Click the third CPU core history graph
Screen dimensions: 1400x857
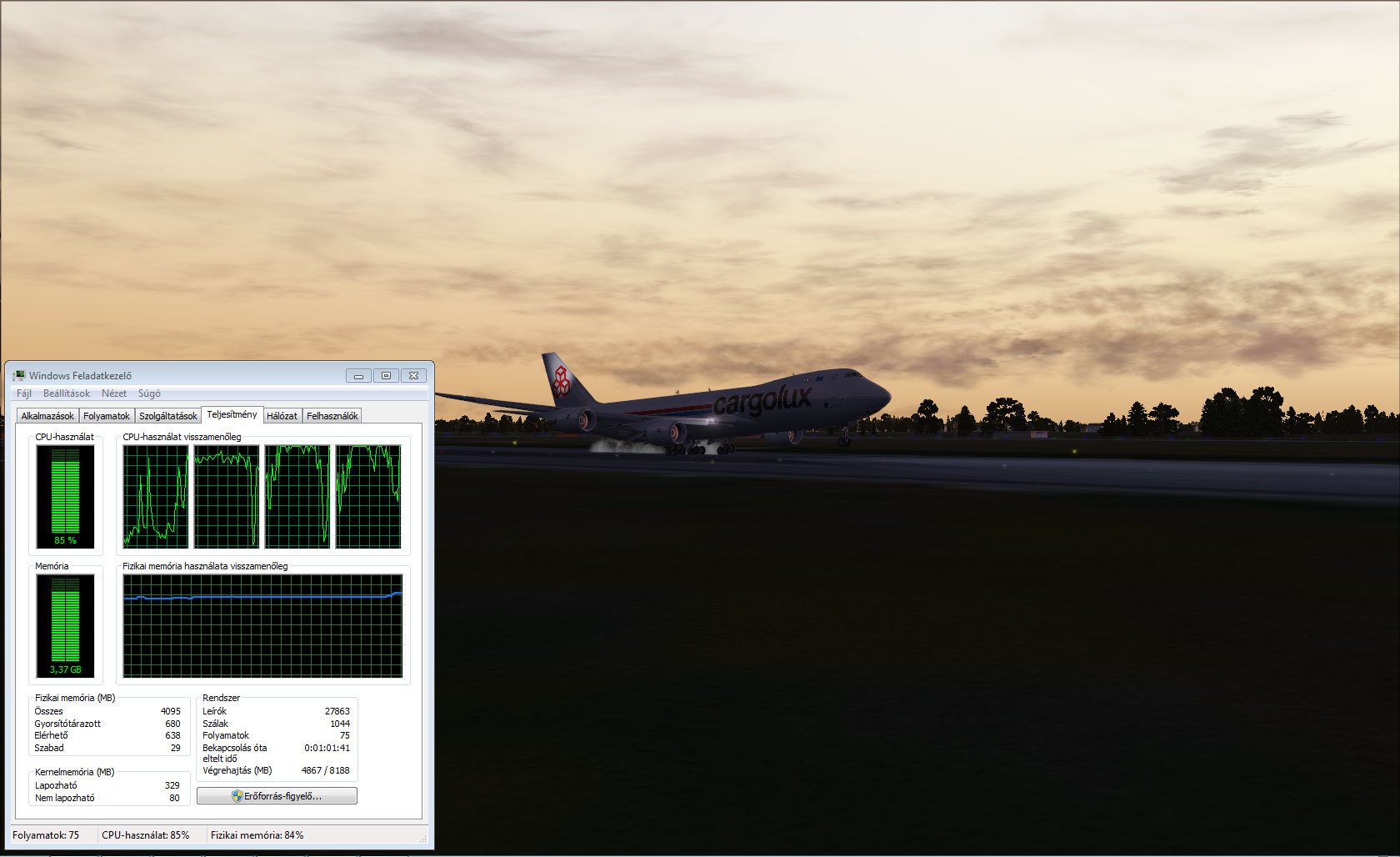(297, 497)
